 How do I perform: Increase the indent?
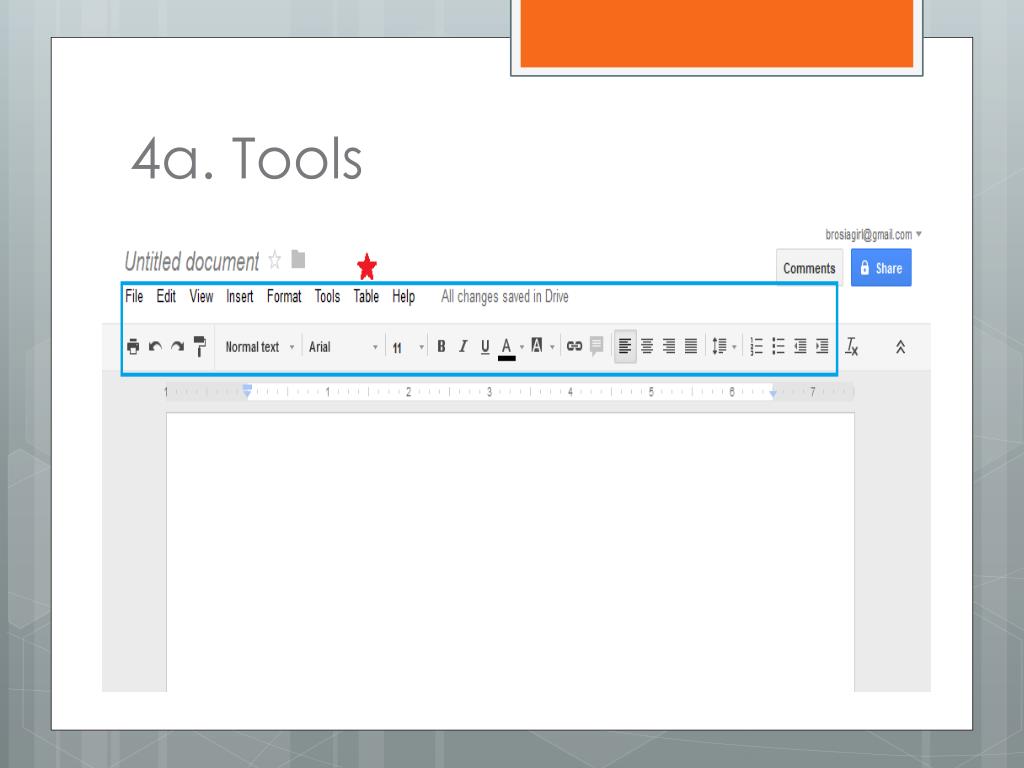point(822,346)
